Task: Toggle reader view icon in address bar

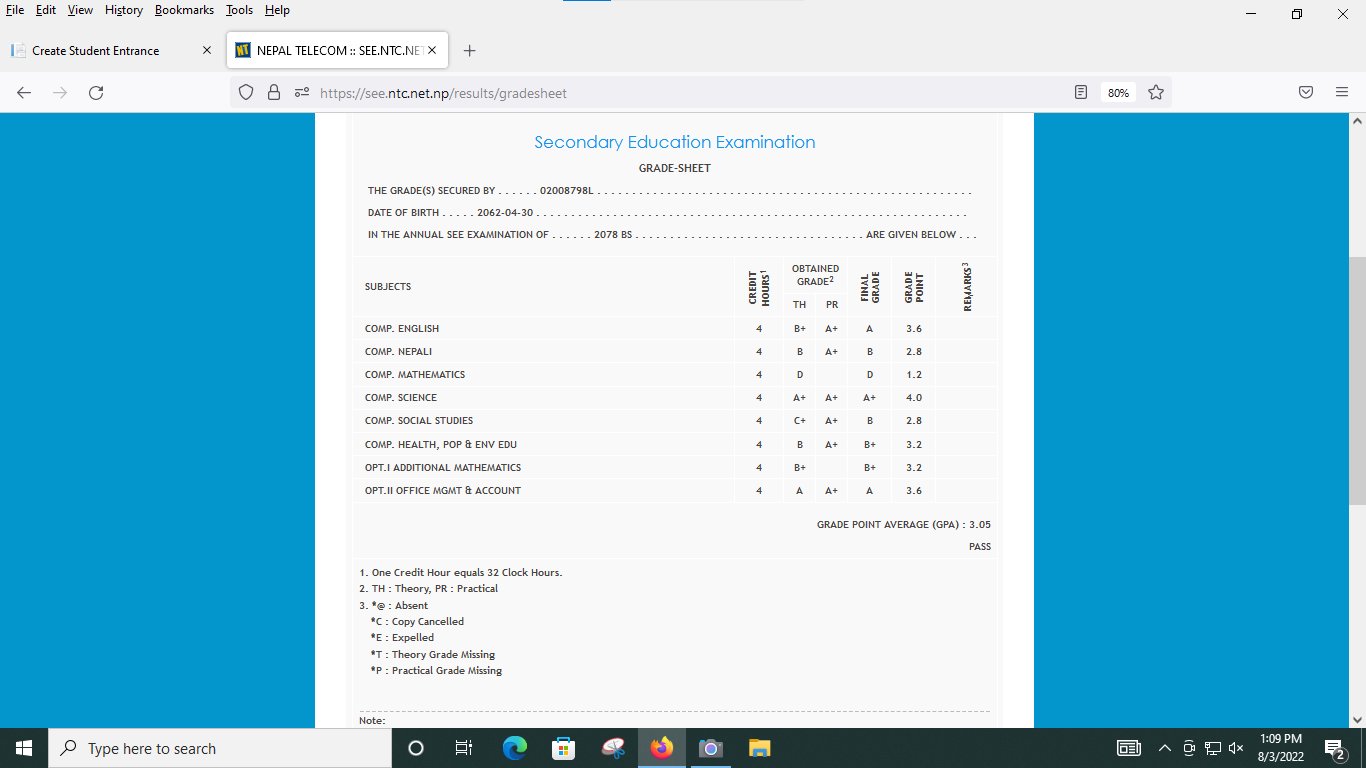Action: 1080,93
